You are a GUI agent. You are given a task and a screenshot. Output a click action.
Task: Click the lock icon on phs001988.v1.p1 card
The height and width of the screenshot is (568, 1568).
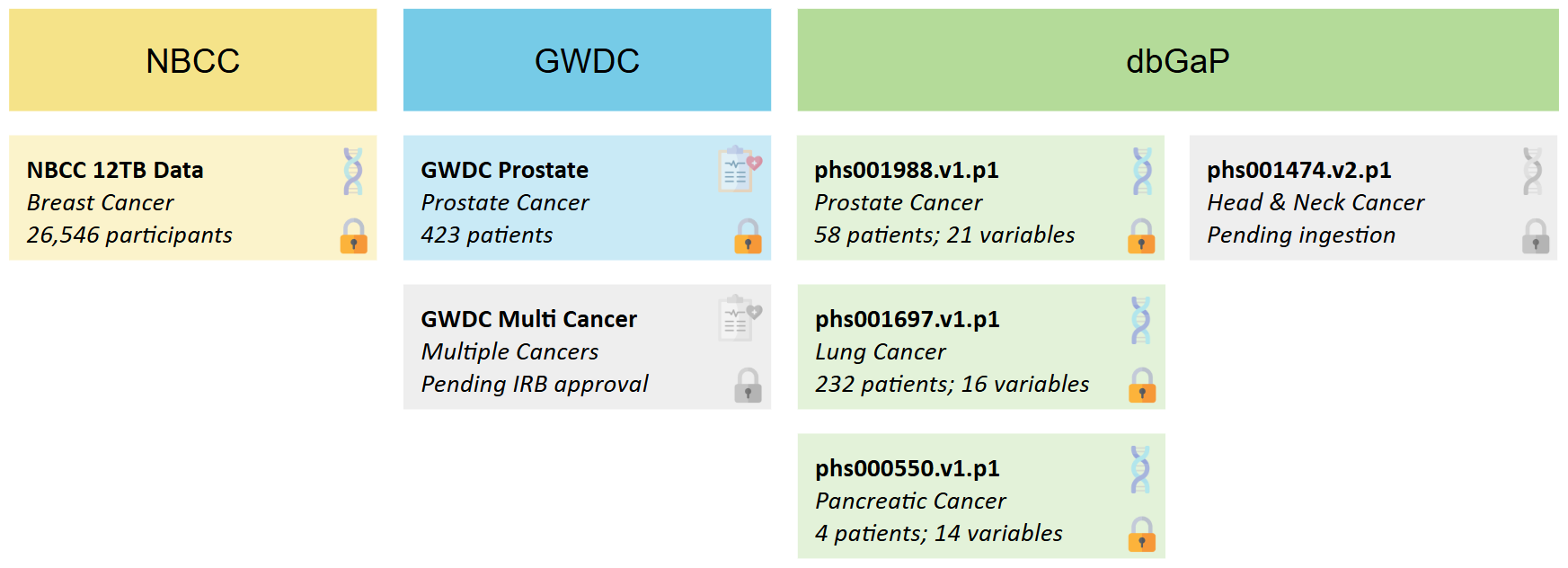point(1141,236)
